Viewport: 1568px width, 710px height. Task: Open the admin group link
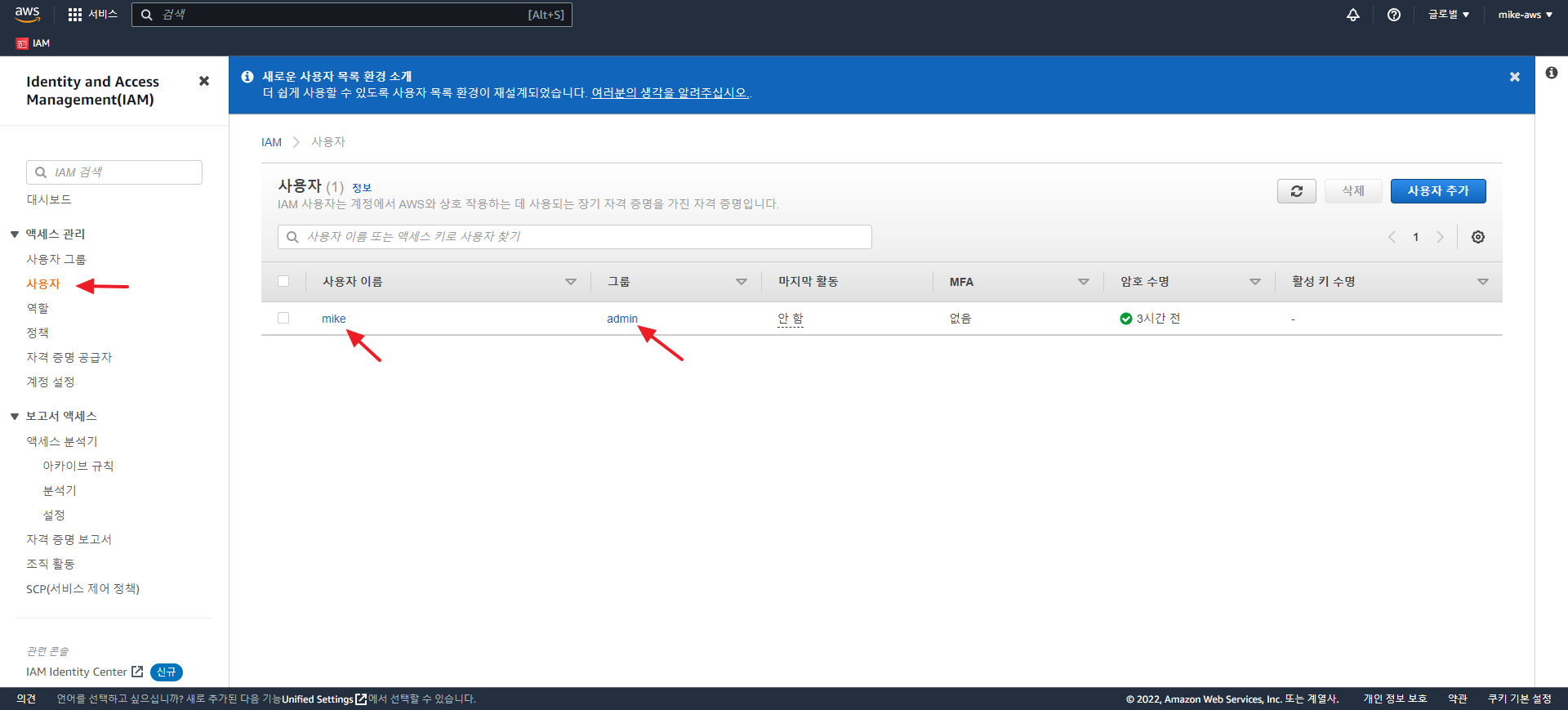click(x=622, y=319)
